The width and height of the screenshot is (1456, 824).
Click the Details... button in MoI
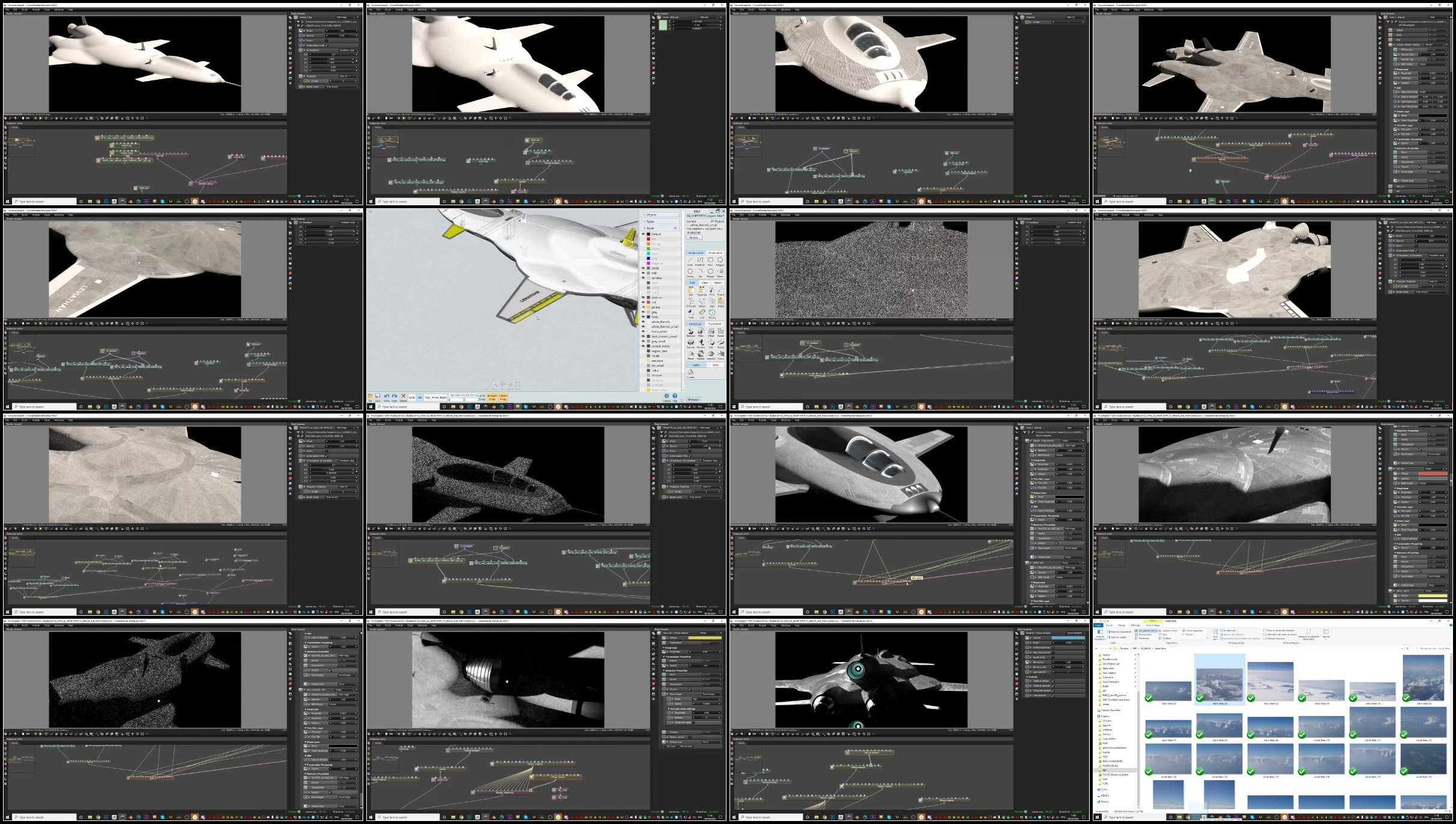coord(694,238)
